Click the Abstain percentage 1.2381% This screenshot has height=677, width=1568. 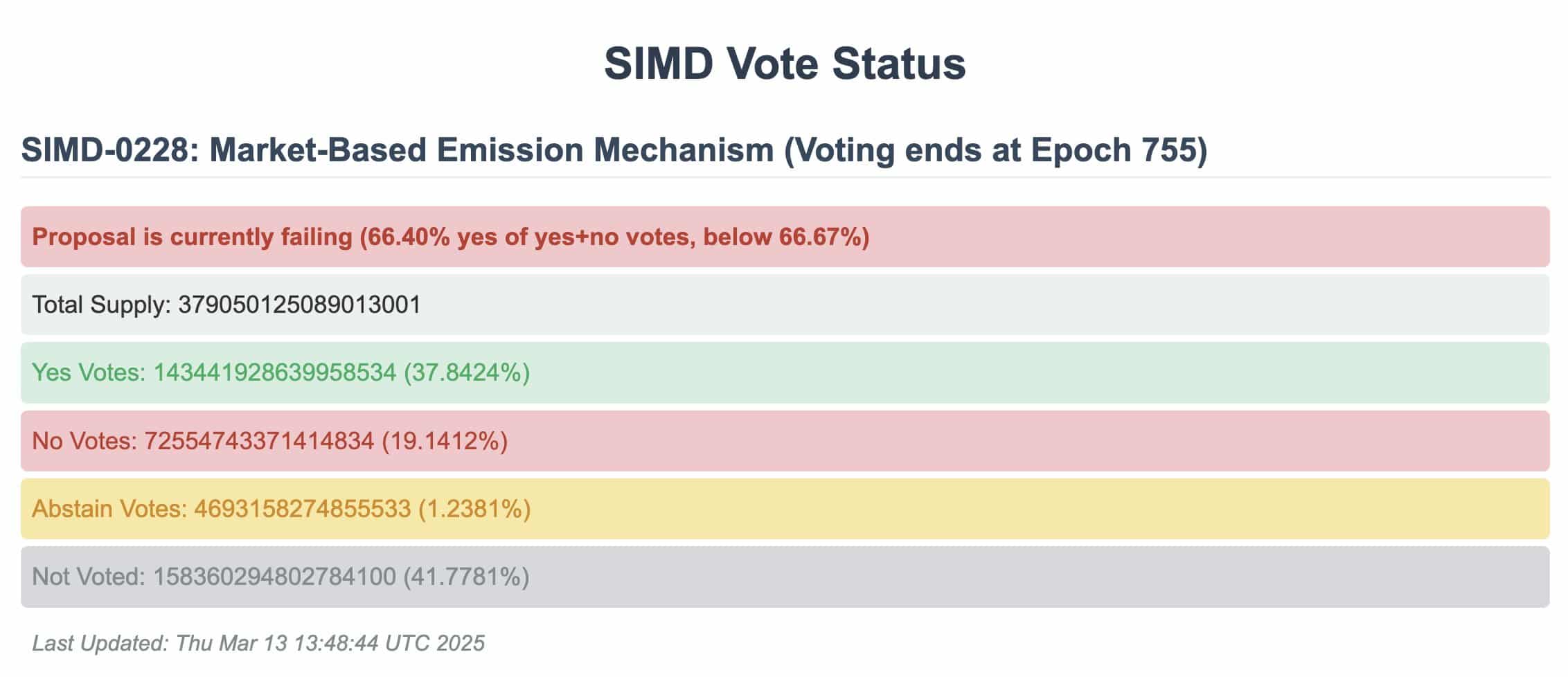[x=474, y=509]
